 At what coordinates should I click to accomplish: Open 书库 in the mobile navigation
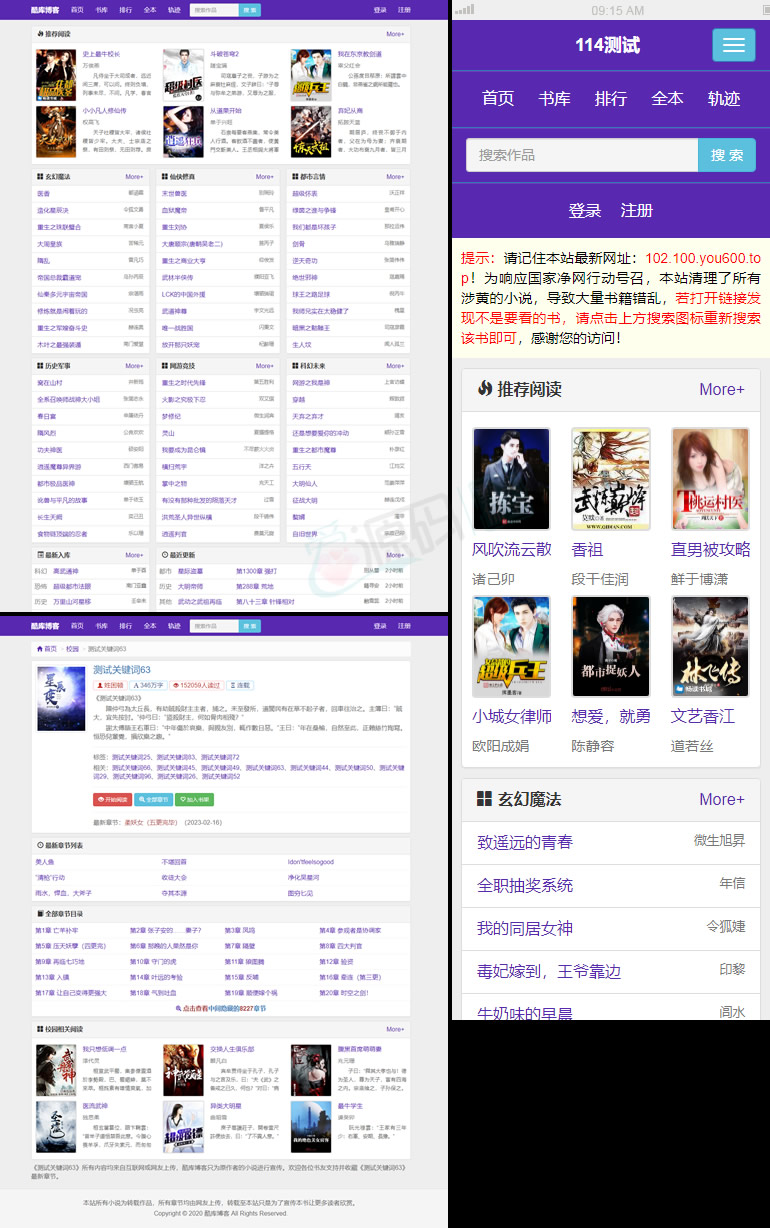pos(554,98)
